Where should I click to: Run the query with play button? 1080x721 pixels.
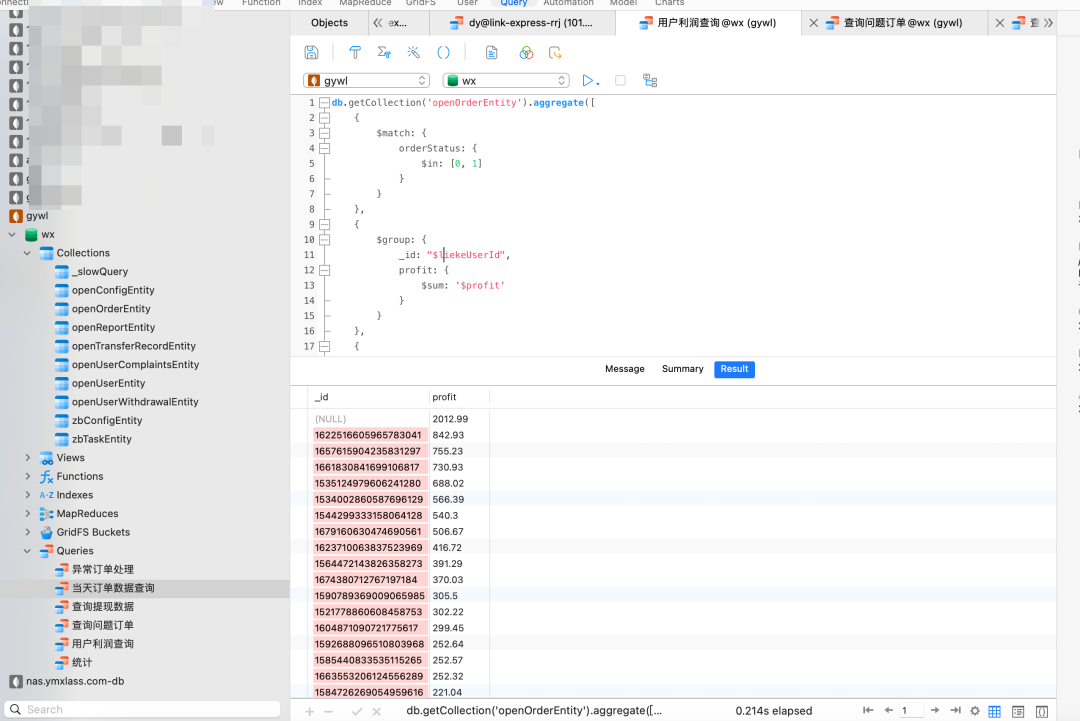[588, 81]
